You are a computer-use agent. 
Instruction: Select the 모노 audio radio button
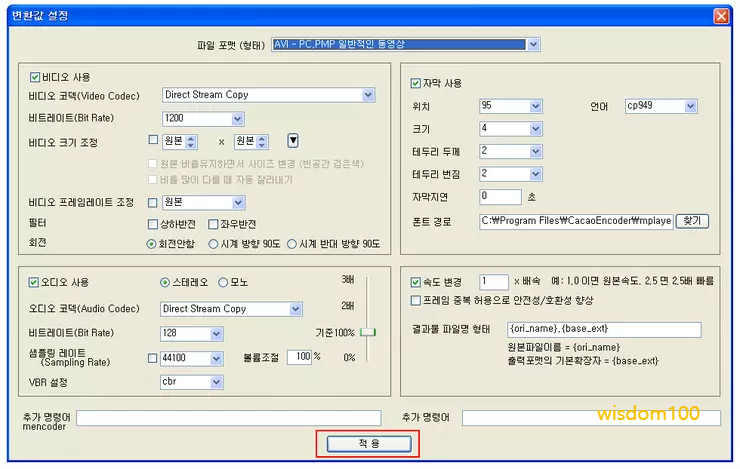point(222,282)
